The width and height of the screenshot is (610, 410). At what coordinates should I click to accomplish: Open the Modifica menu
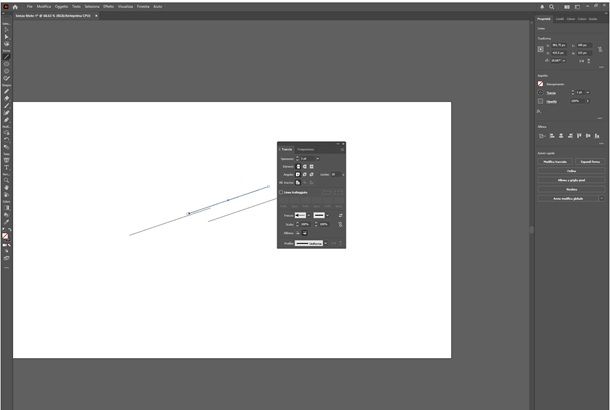pos(44,7)
